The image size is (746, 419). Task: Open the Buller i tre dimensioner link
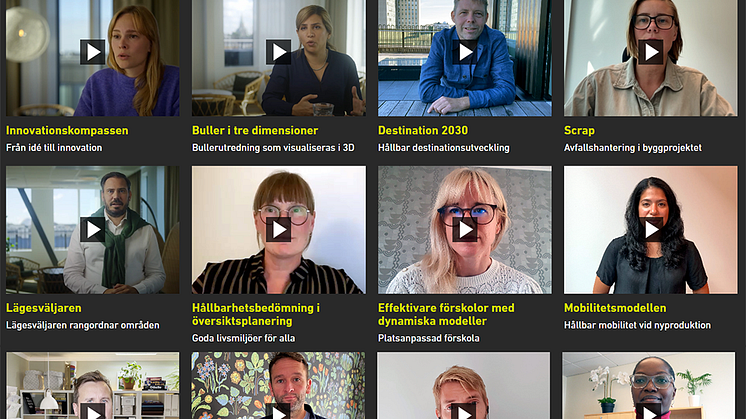pos(255,130)
